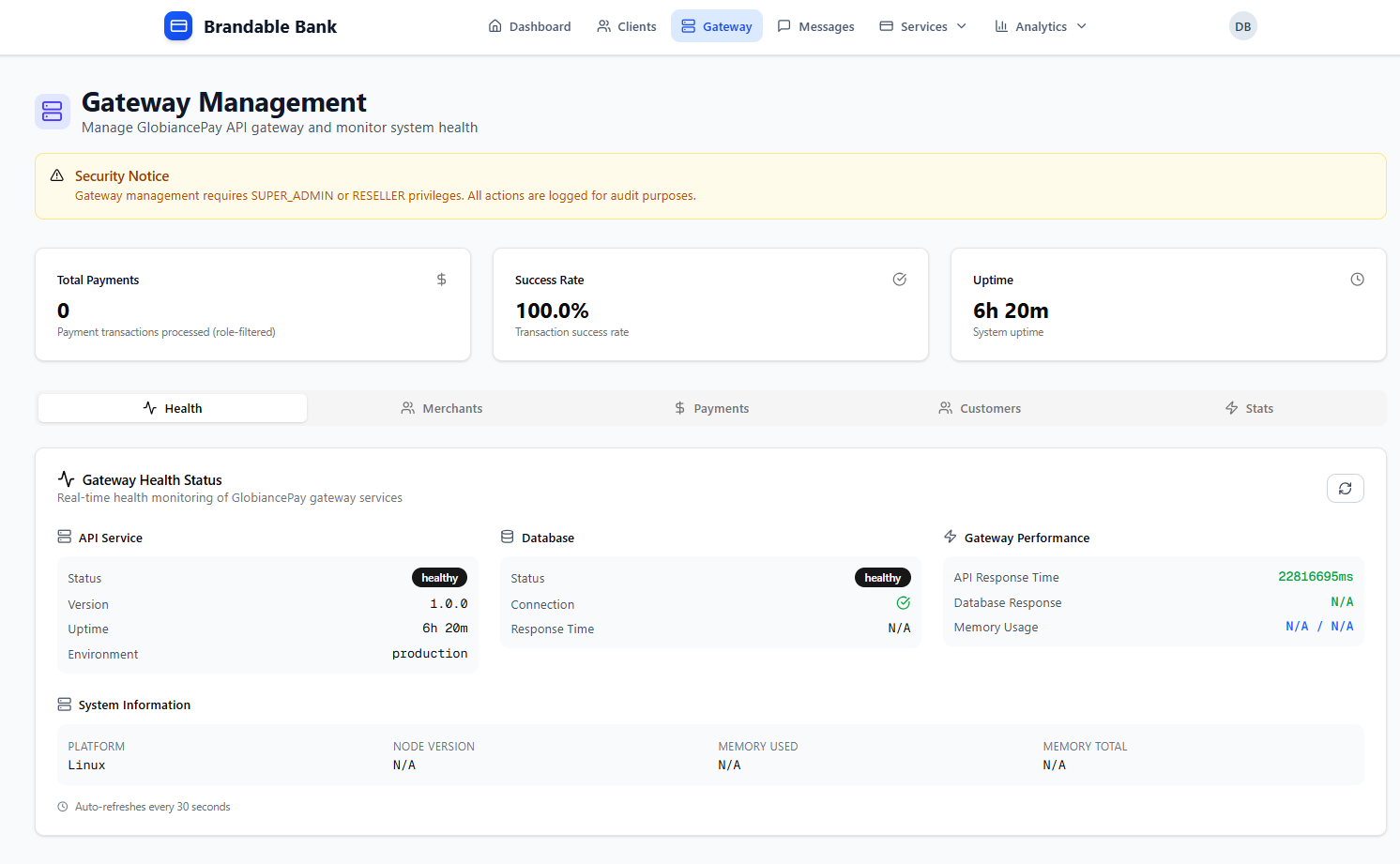
Task: Navigate to Messages
Action: [815, 26]
